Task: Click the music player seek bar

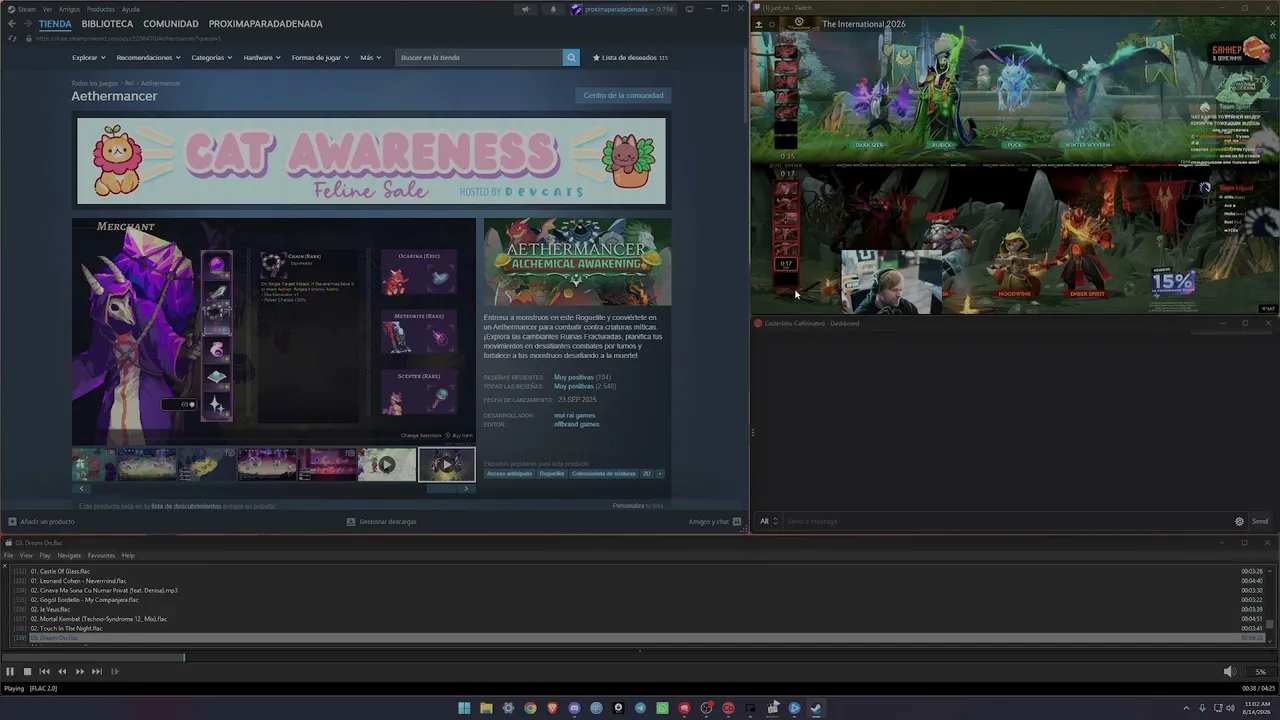Action: [640, 657]
